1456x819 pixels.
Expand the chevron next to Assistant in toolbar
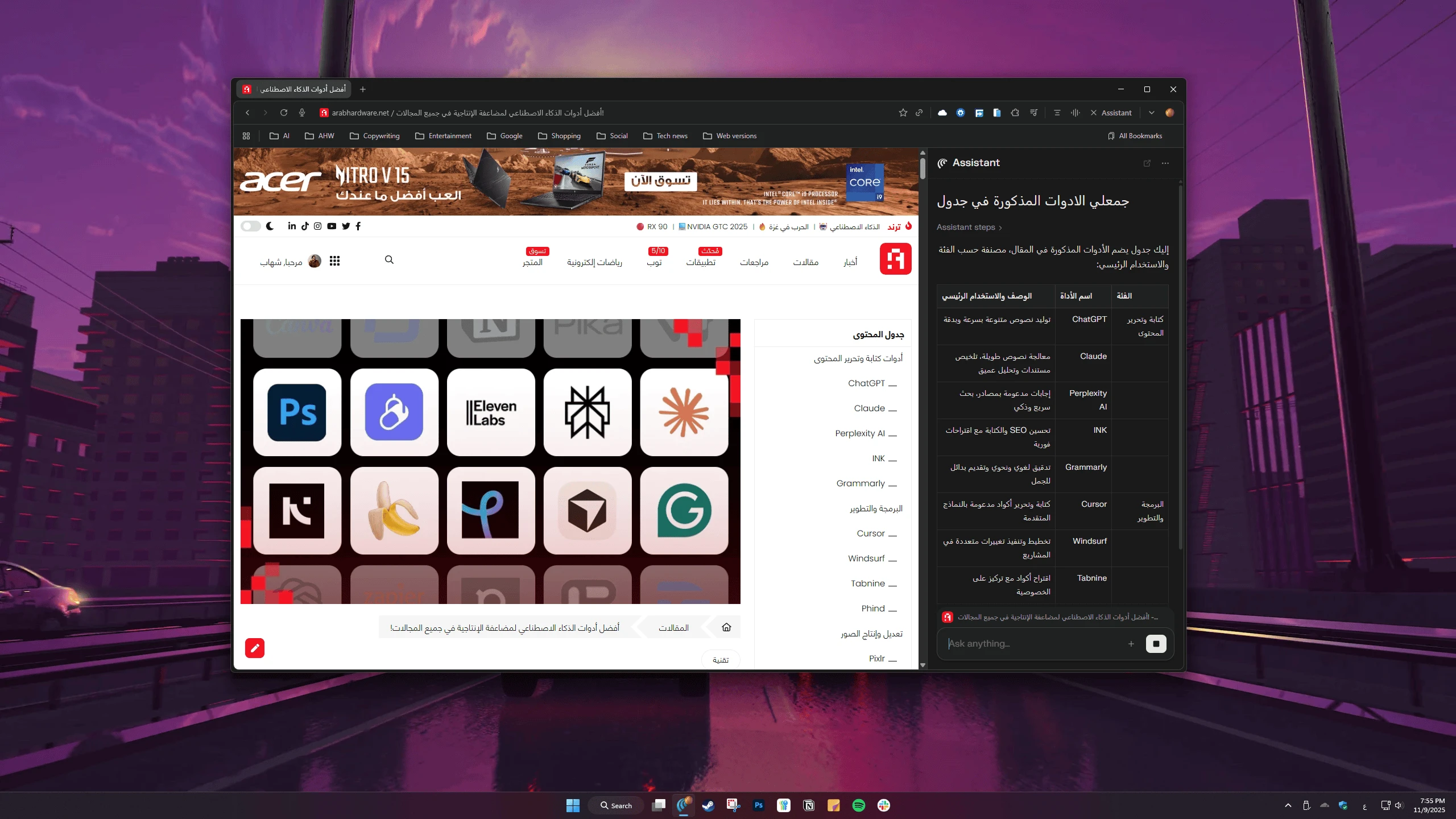pyautogui.click(x=1151, y=113)
